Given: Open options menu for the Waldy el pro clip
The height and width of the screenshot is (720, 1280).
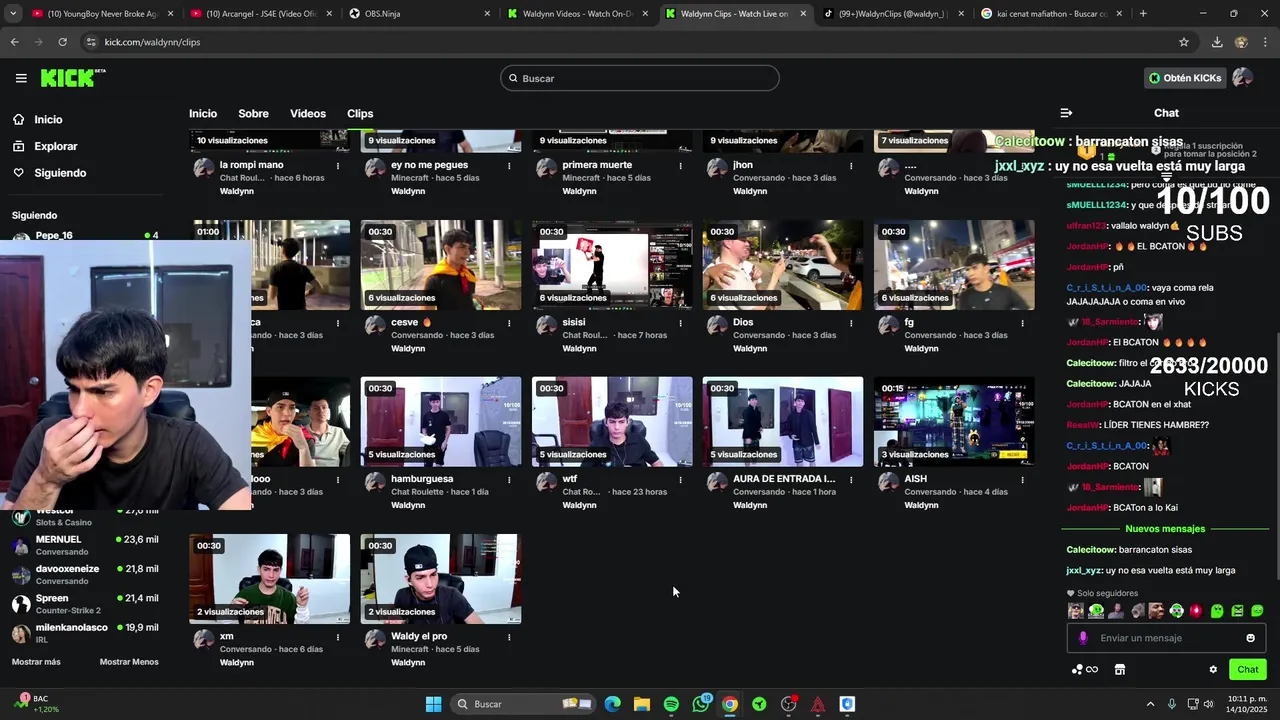Looking at the screenshot, I should [x=509, y=637].
